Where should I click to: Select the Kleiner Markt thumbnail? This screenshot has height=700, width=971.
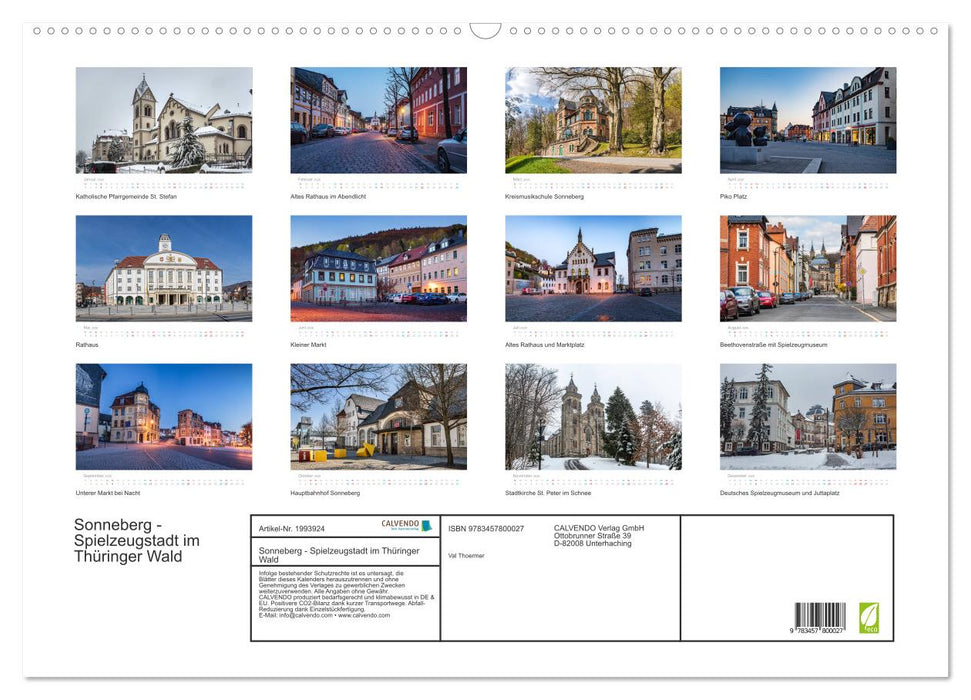pyautogui.click(x=378, y=268)
